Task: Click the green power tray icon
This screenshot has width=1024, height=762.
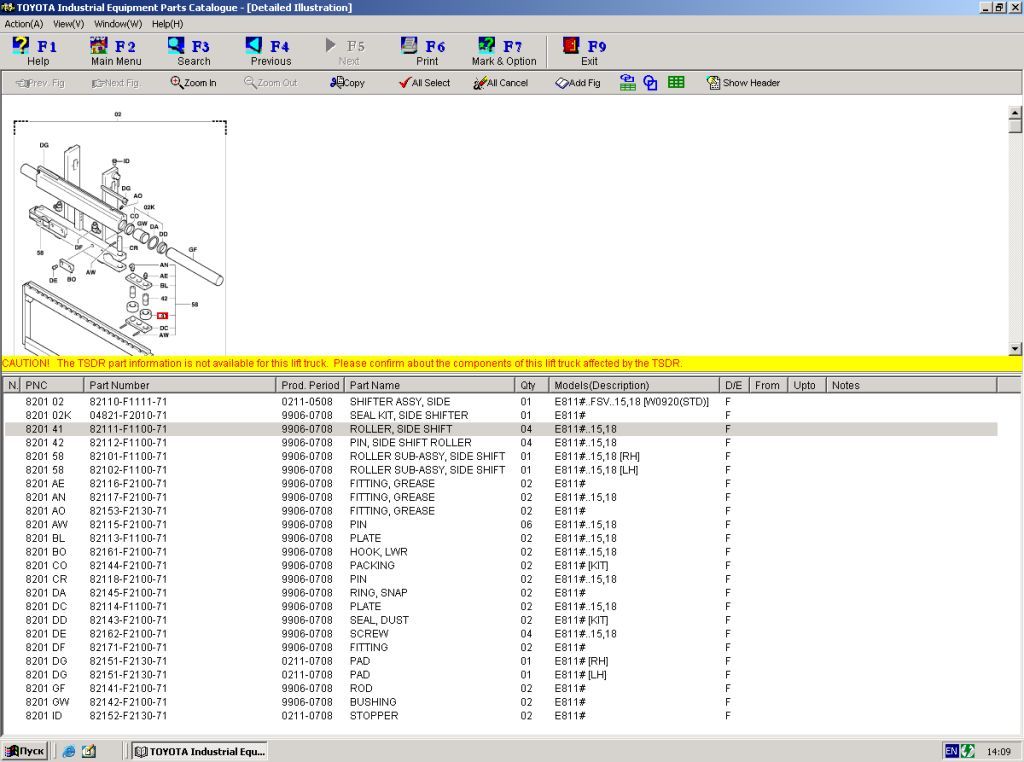Action: 967,752
